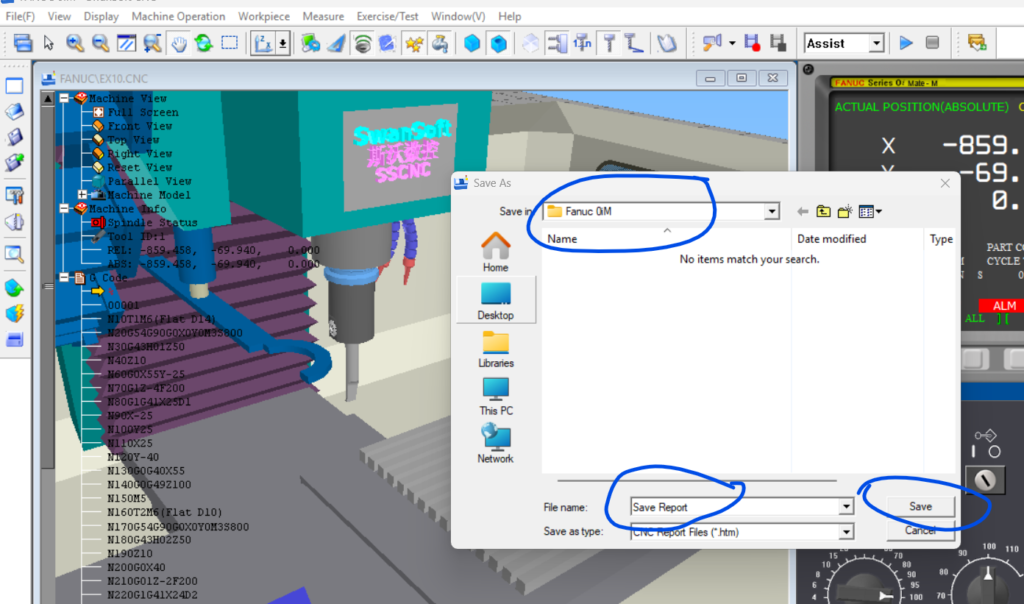The width and height of the screenshot is (1024, 604).
Task: Click the create new folder icon
Action: 845,211
